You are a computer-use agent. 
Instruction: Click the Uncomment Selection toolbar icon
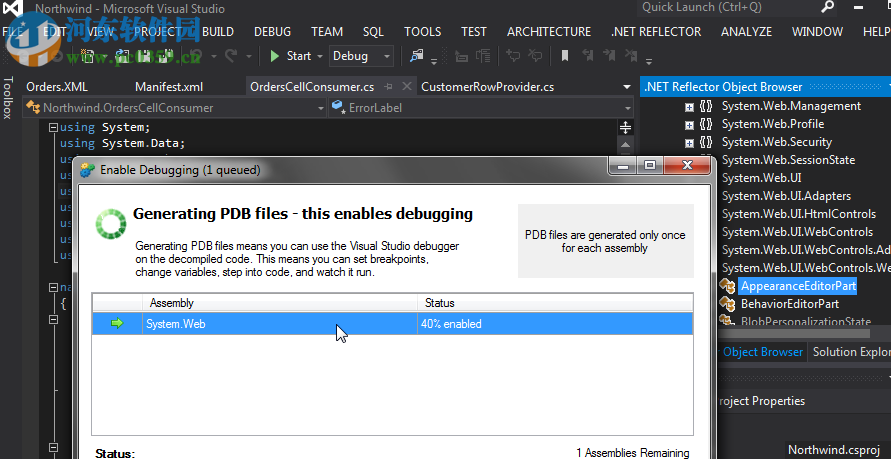point(535,56)
